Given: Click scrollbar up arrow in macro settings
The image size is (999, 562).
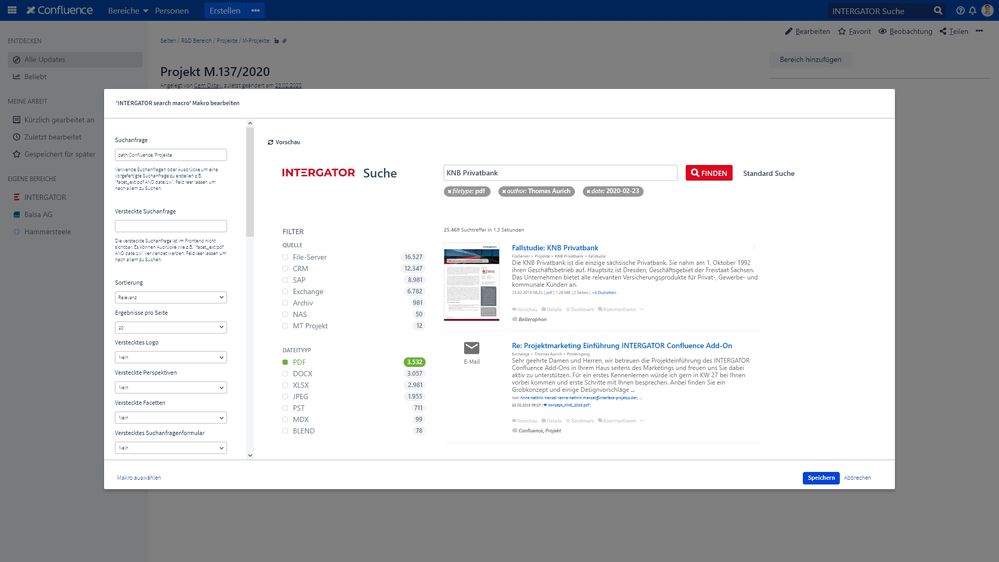Looking at the screenshot, I should click(250, 124).
